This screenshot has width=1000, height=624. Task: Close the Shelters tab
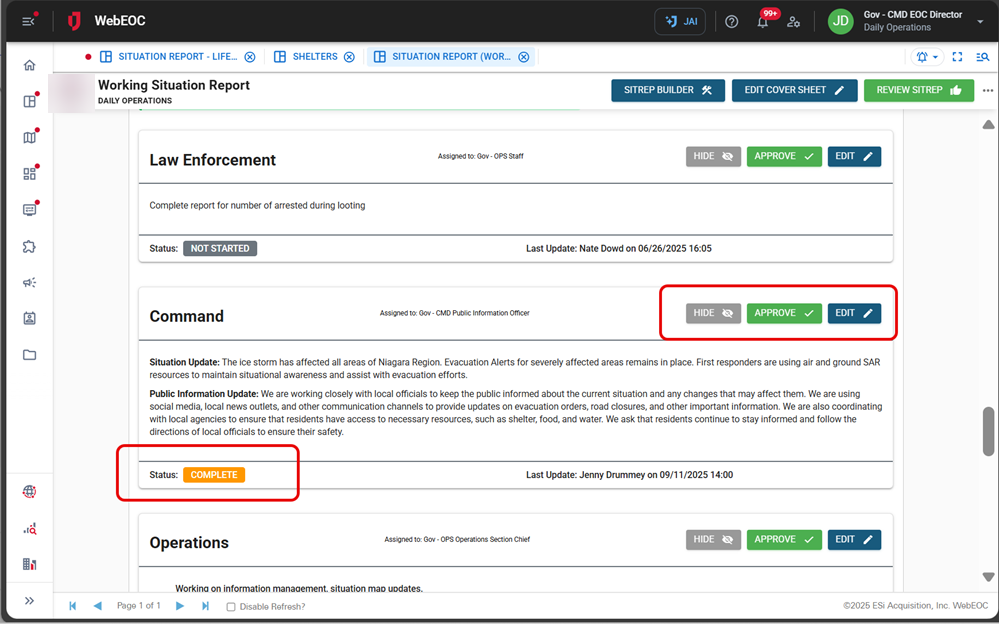pyautogui.click(x=349, y=57)
